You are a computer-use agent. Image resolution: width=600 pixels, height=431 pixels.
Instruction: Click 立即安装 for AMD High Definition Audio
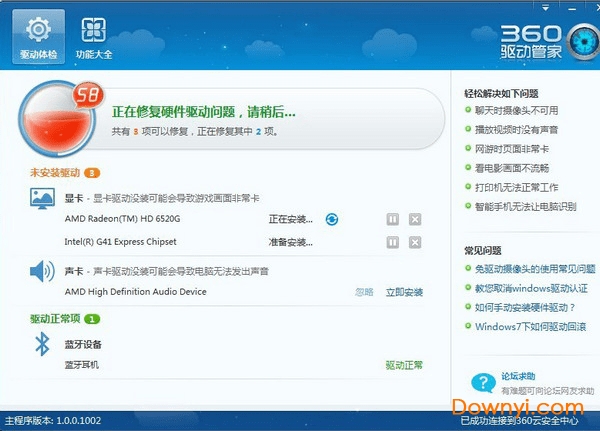[404, 292]
